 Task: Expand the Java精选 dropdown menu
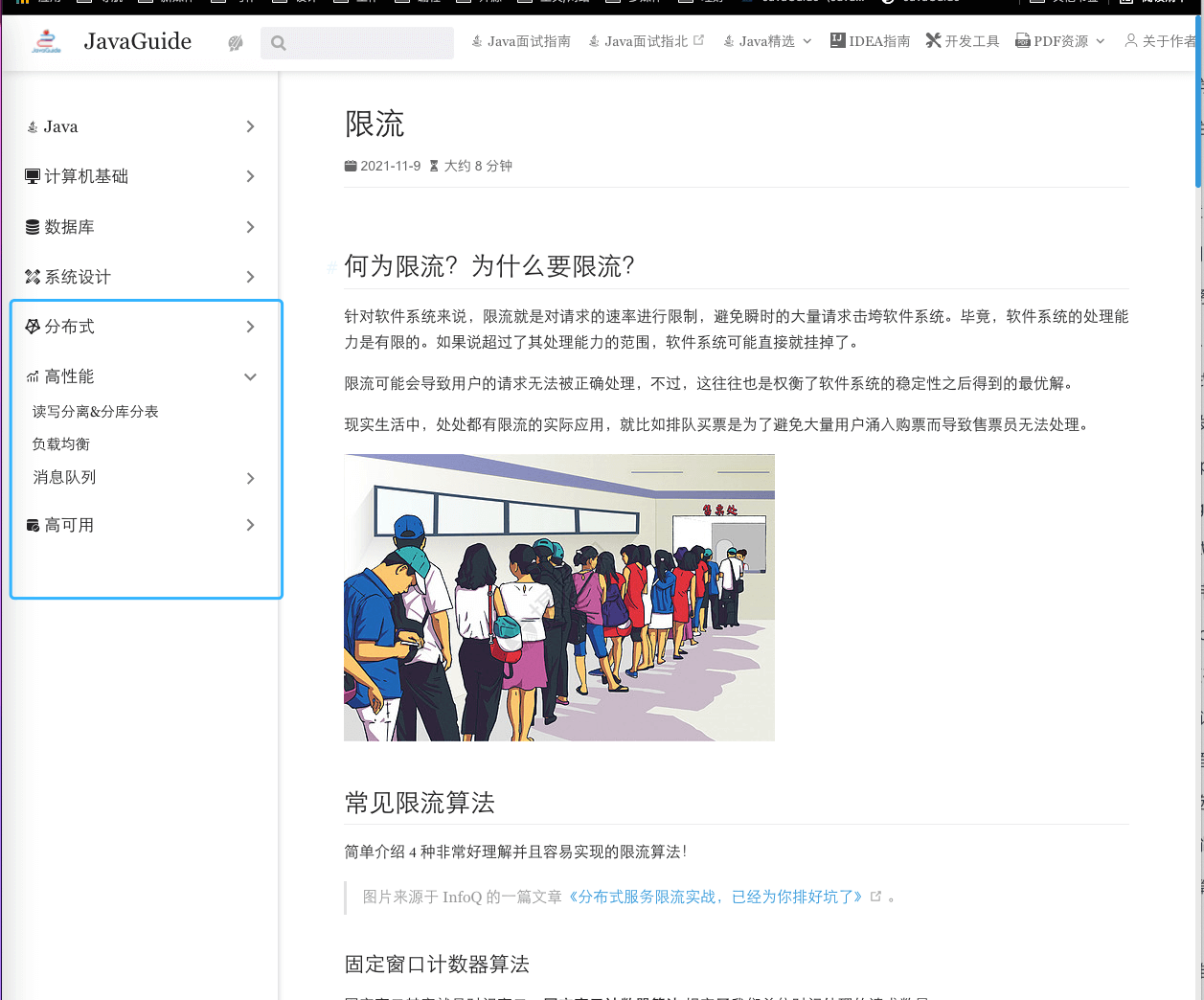(x=767, y=41)
